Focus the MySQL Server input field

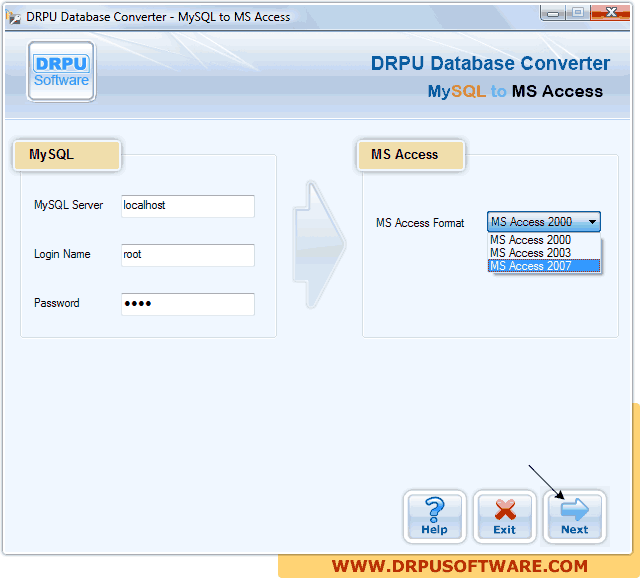pos(188,206)
